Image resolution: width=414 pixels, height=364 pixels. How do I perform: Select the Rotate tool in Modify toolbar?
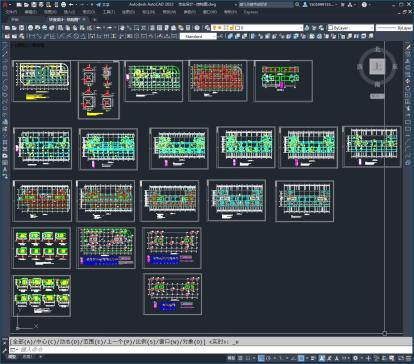coord(408,88)
